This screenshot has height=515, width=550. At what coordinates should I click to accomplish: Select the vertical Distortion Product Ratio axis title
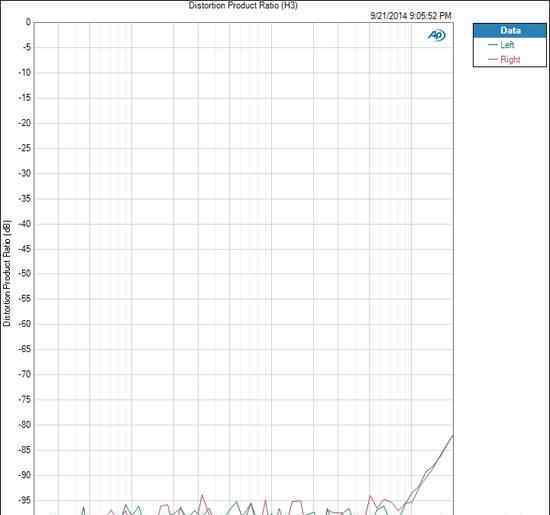click(x=7, y=273)
